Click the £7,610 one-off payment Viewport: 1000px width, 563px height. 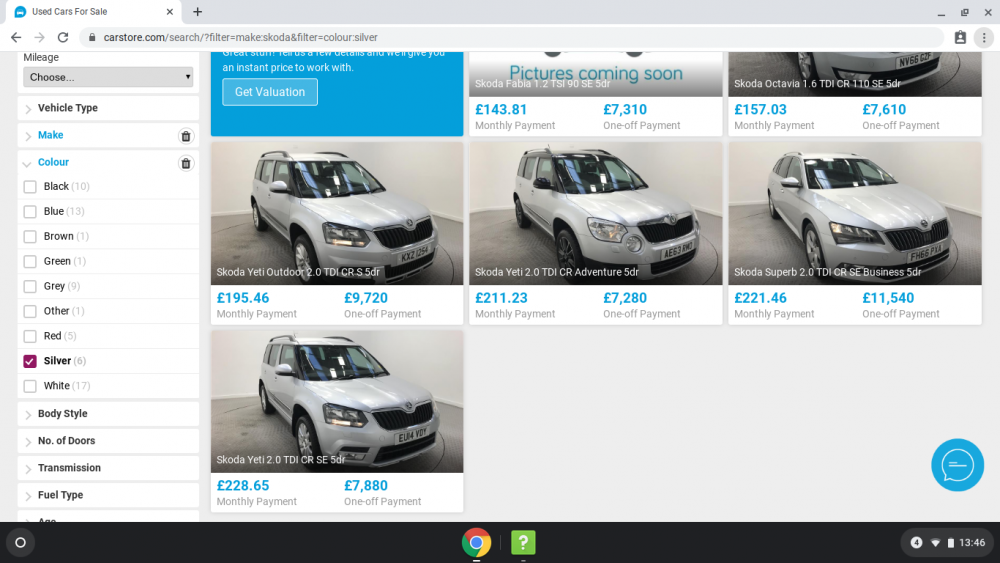click(x=884, y=110)
